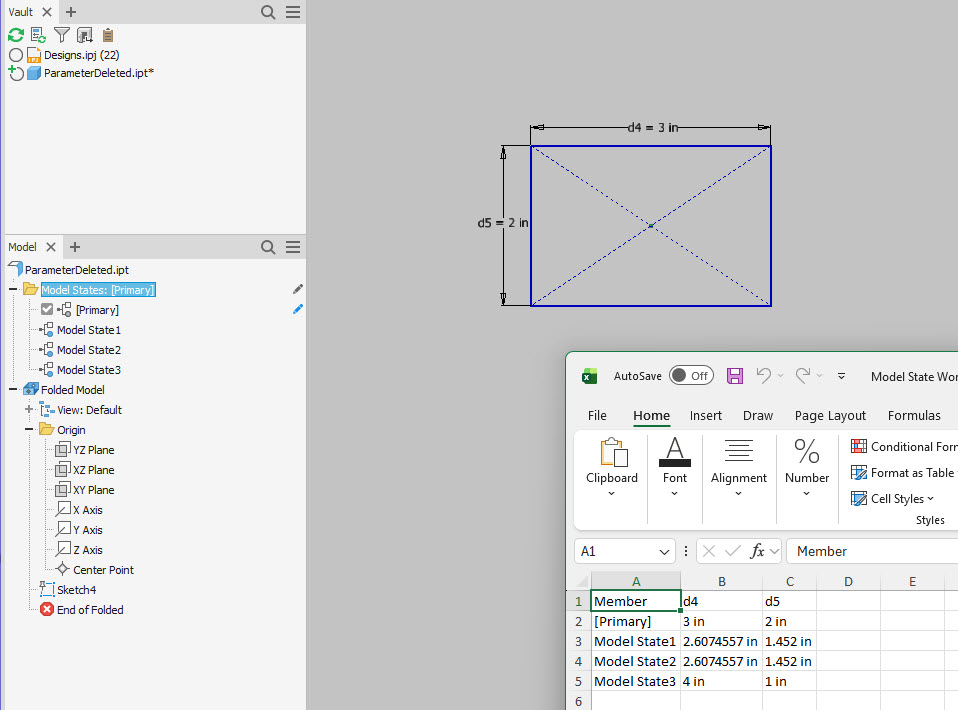
Task: Click the Excel redo arrow
Action: 803,375
